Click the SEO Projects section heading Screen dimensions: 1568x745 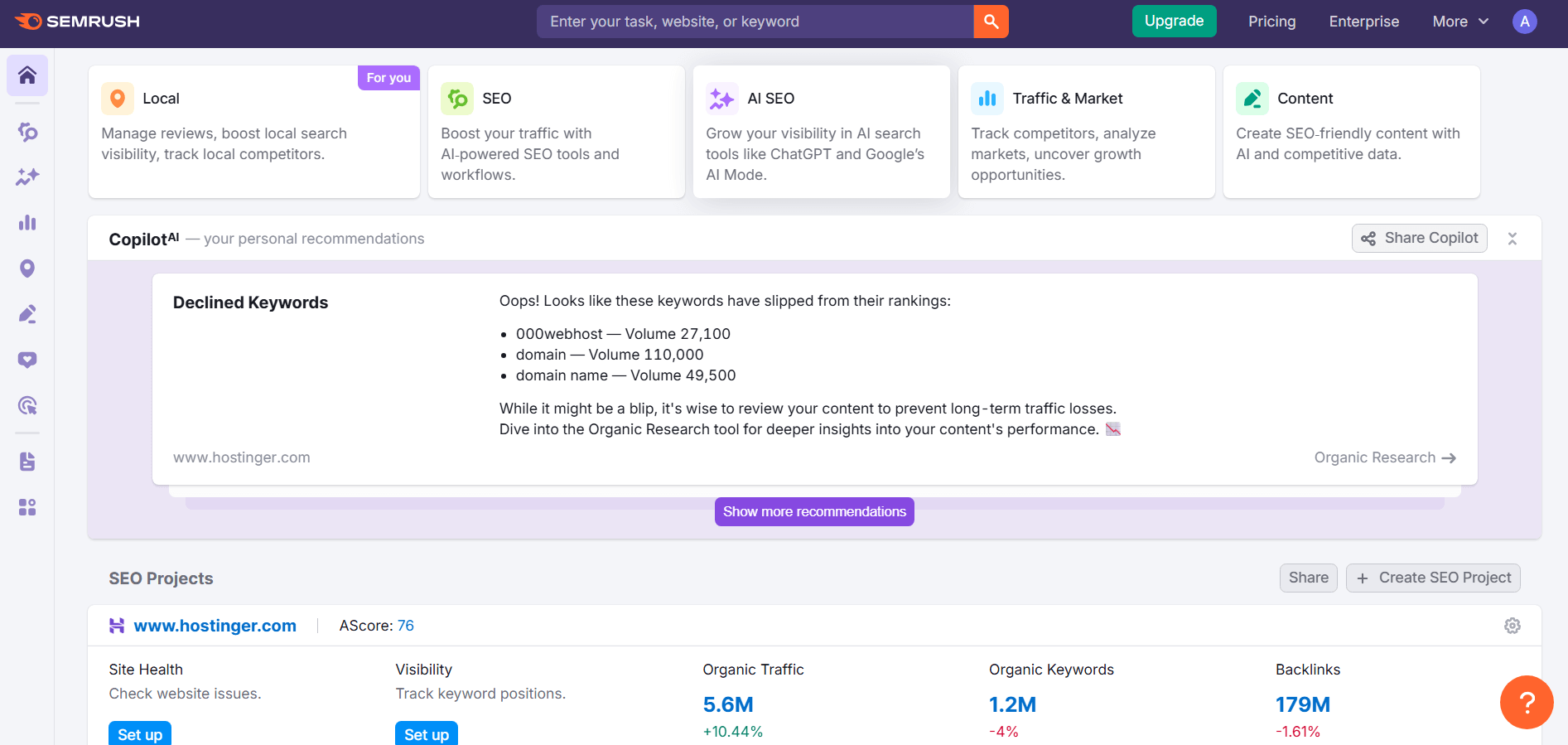point(161,578)
